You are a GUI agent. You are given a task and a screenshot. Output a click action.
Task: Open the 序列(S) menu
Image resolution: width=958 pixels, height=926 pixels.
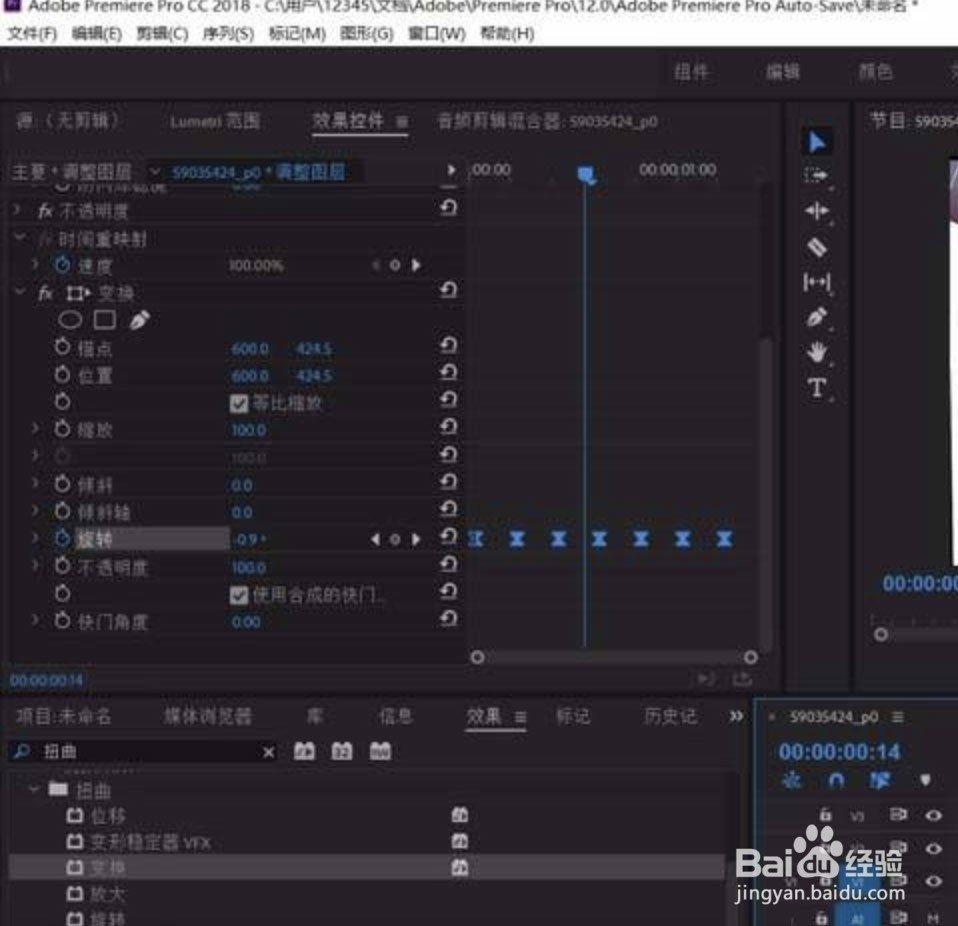coord(228,33)
